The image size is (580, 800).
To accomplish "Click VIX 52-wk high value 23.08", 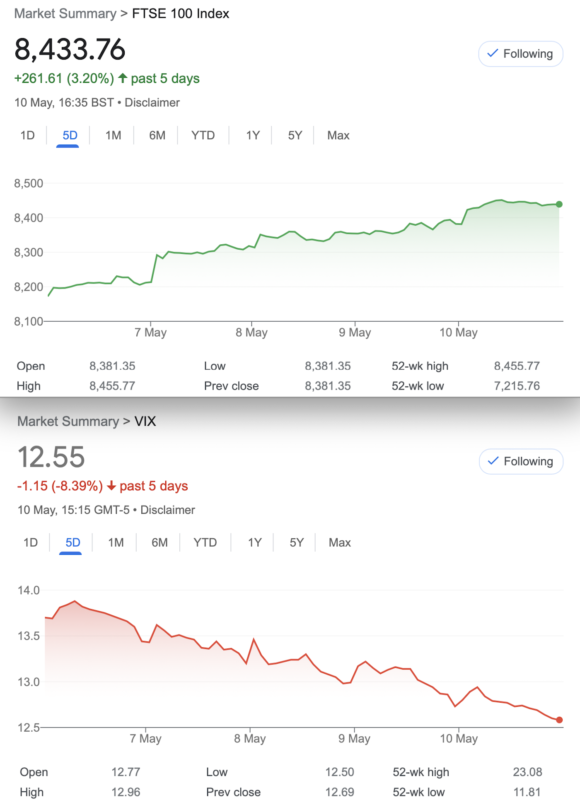I will tap(527, 772).
